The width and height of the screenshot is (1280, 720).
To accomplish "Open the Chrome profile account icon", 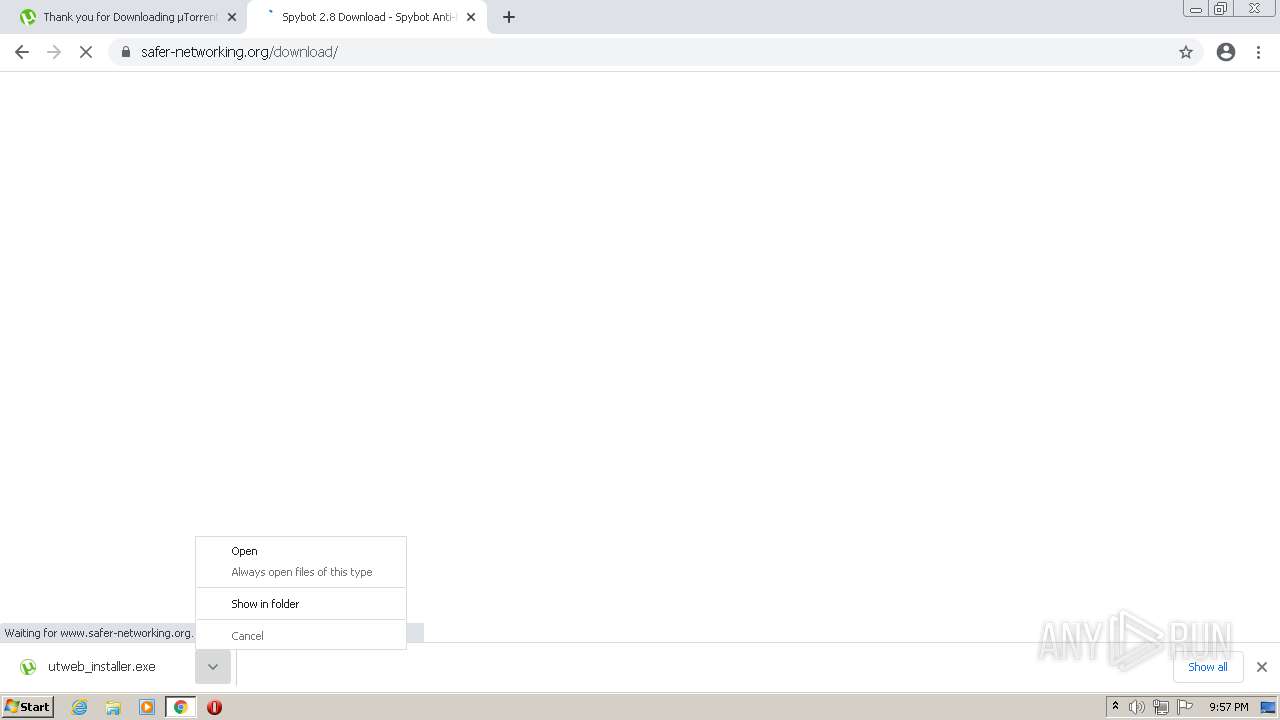I will click(x=1226, y=52).
